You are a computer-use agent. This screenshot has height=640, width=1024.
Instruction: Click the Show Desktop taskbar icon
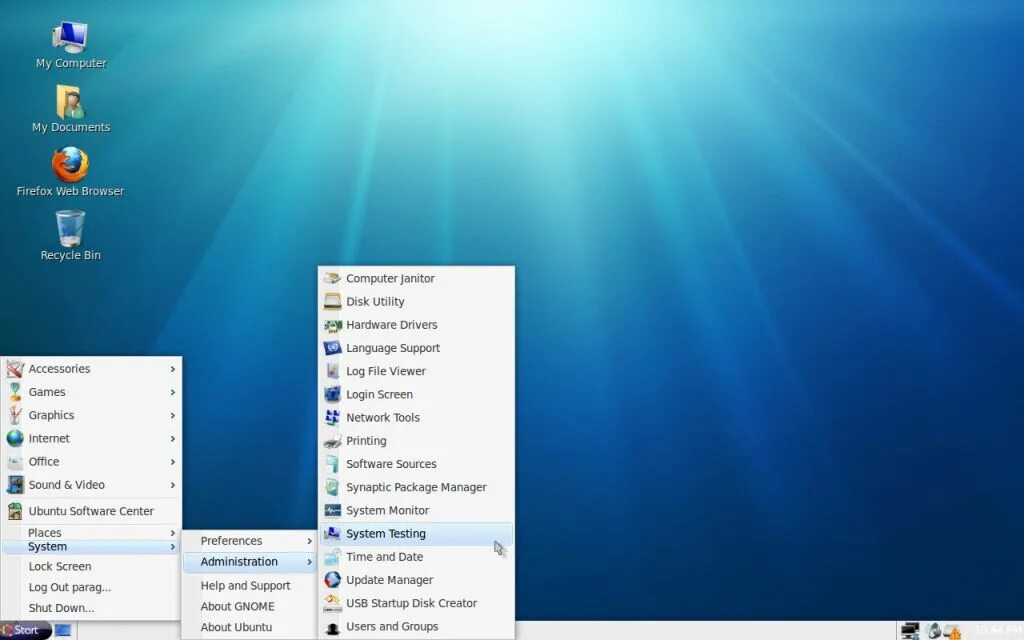click(x=63, y=630)
